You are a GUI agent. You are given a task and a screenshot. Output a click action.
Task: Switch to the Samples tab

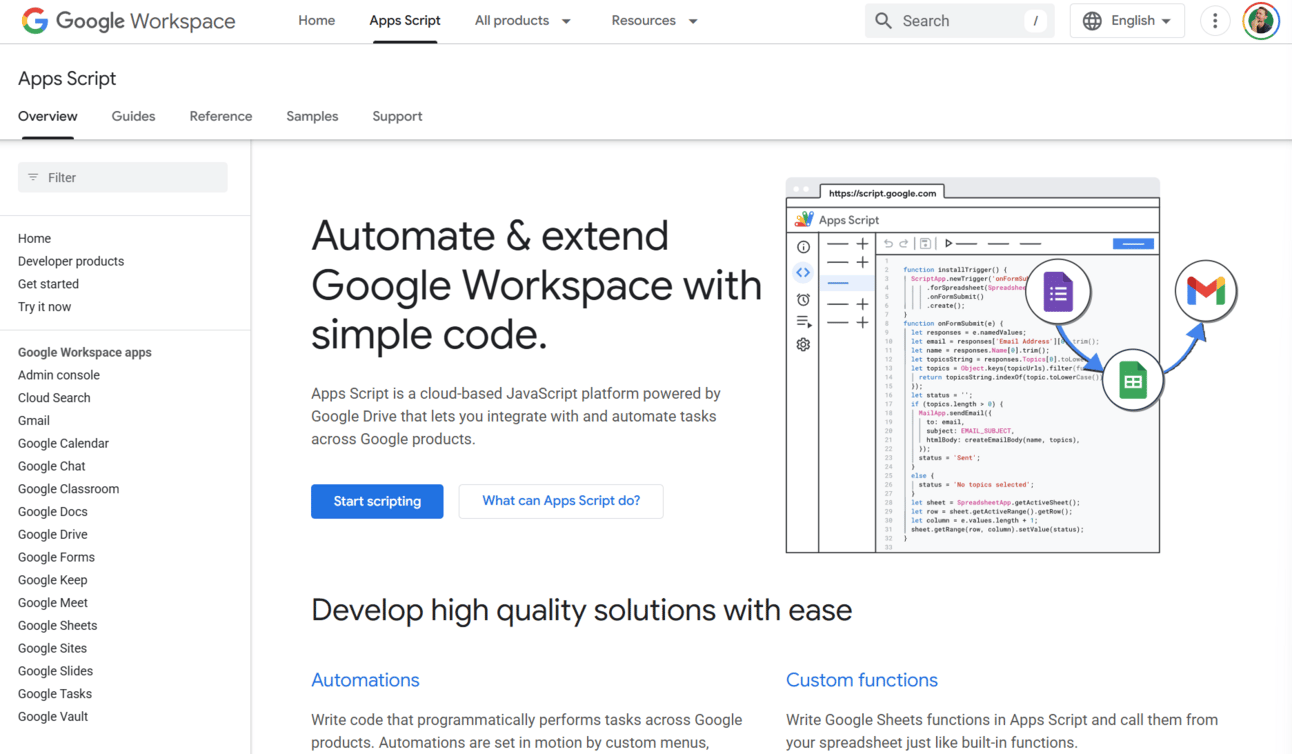point(312,116)
